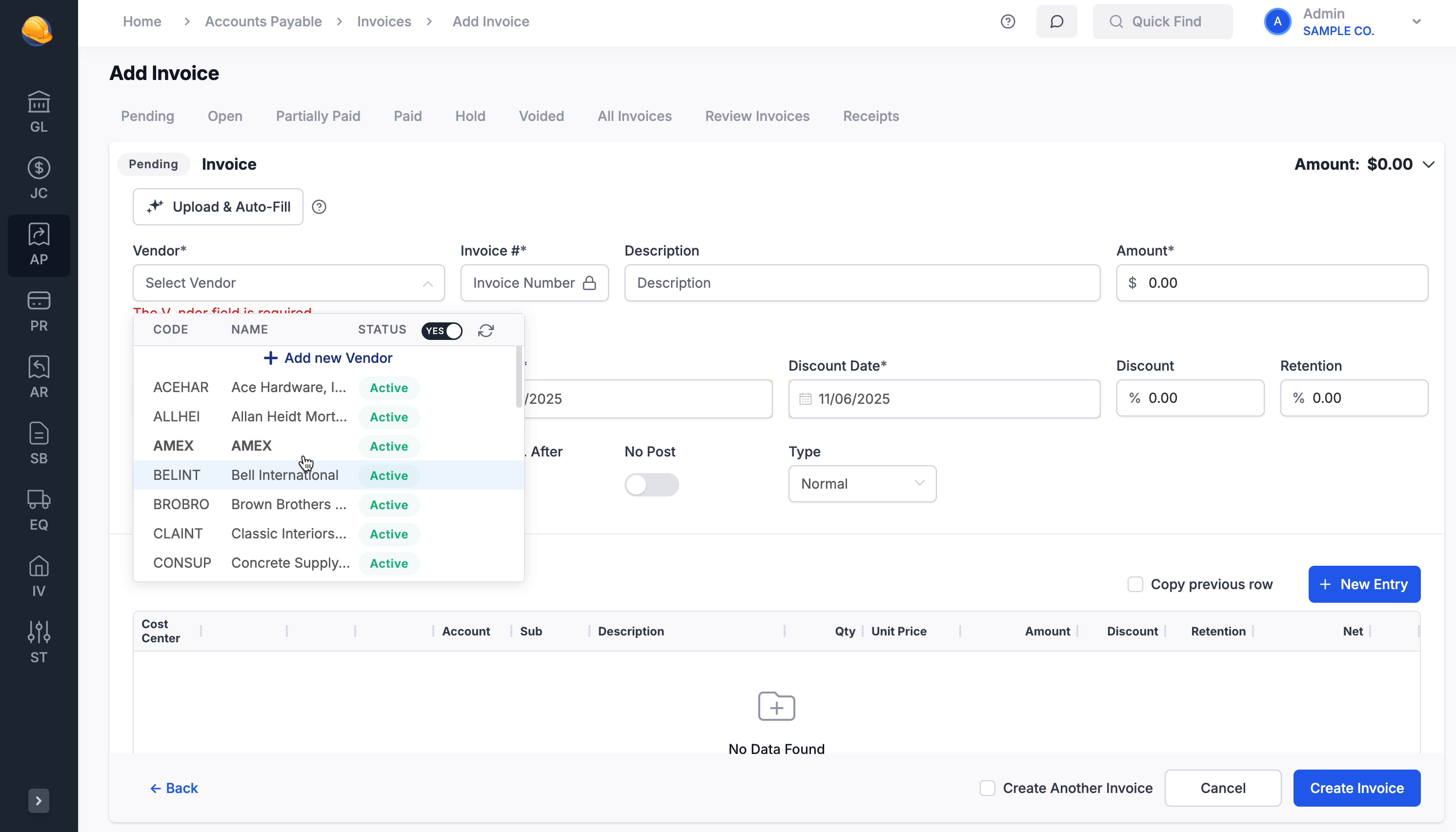Open the Review Invoices tab

click(757, 116)
